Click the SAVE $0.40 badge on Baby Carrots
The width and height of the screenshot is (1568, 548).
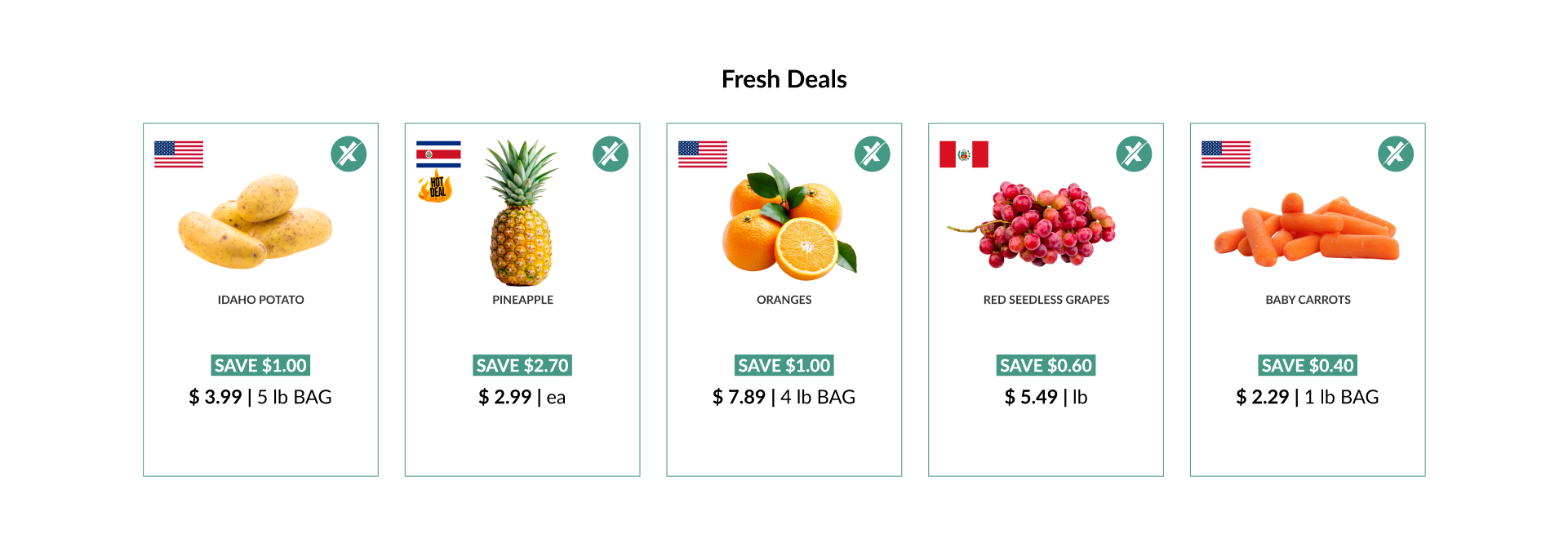click(x=1308, y=365)
